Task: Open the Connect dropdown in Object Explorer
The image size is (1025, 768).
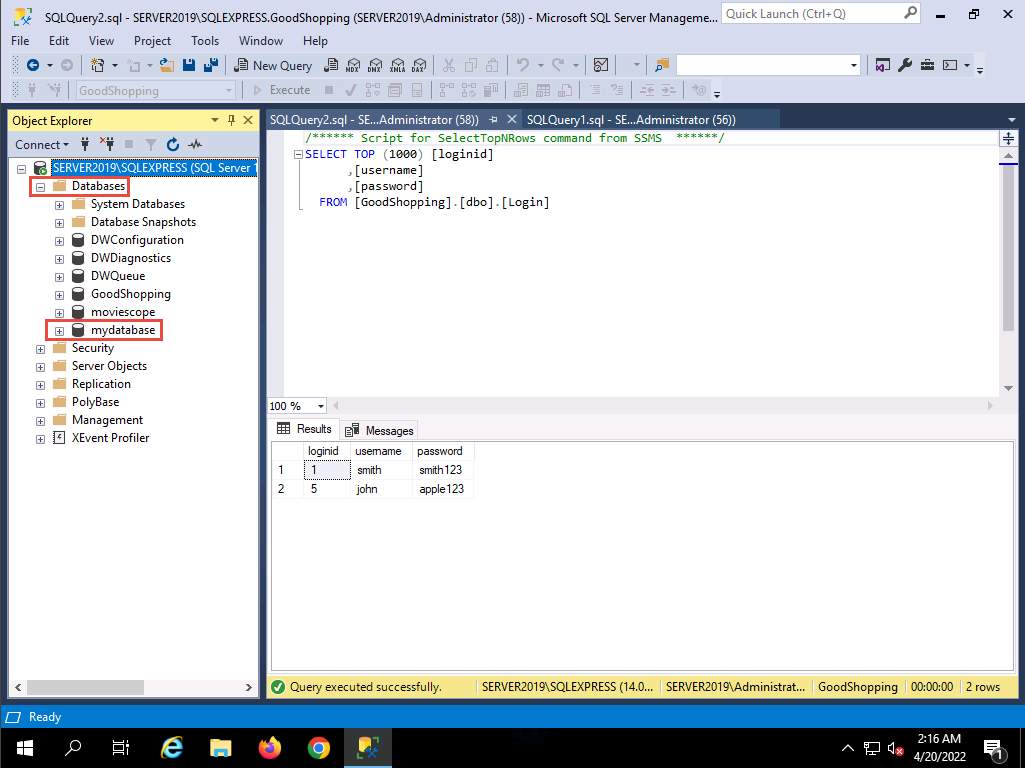Action: [x=41, y=144]
